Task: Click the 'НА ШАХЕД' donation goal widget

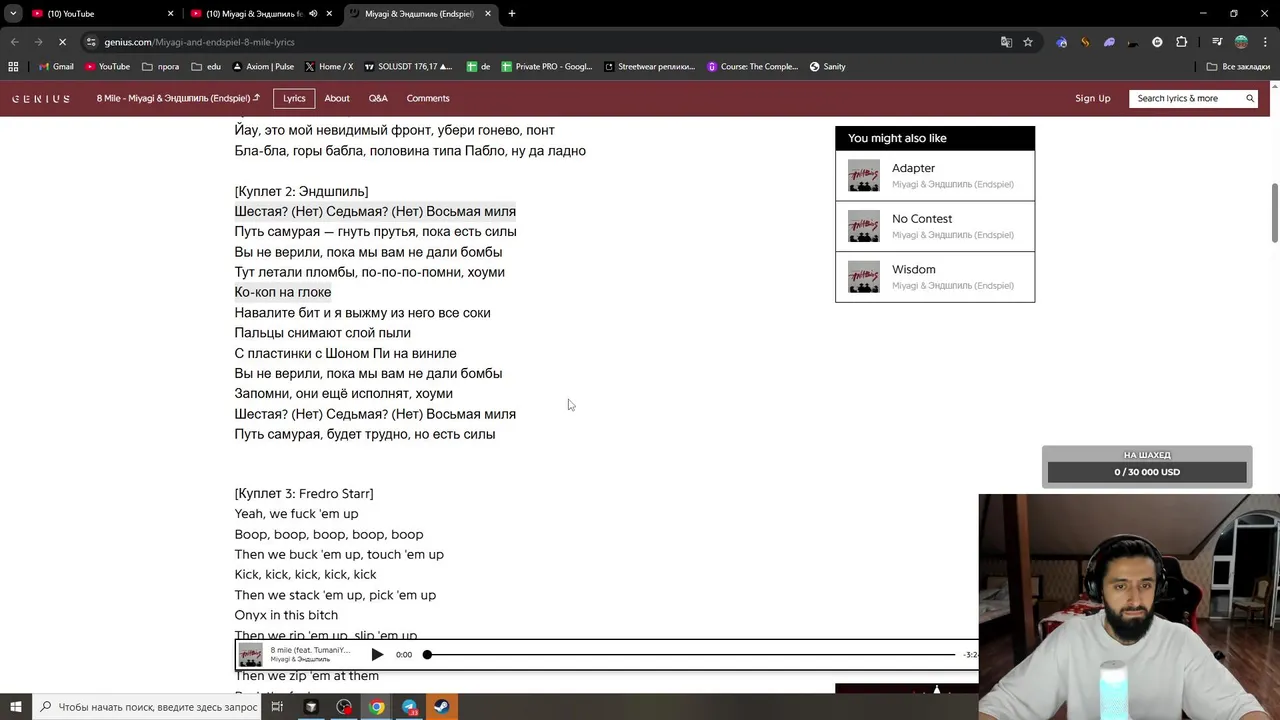Action: (x=1147, y=465)
